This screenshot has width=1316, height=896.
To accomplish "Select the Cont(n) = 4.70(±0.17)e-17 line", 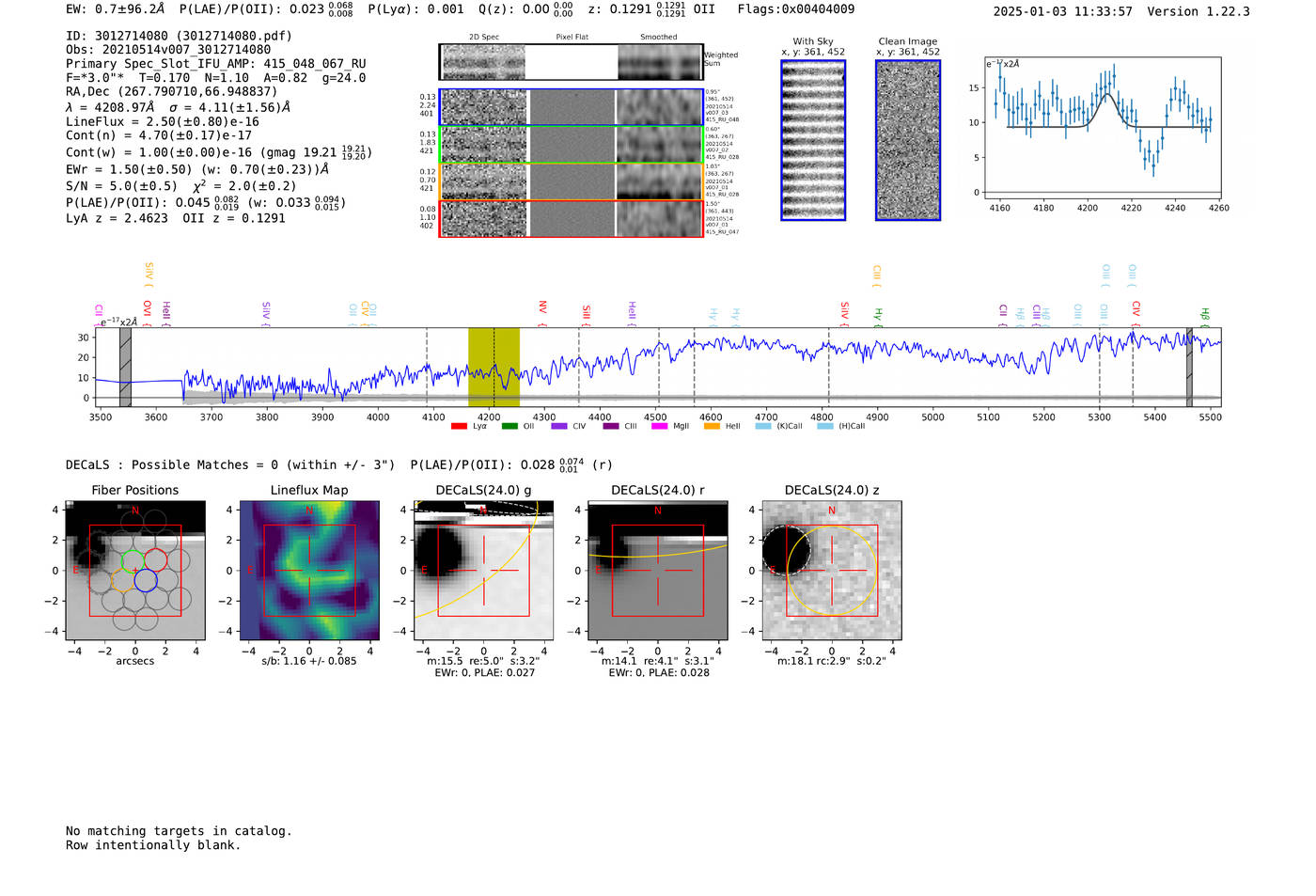I will pyautogui.click(x=159, y=135).
